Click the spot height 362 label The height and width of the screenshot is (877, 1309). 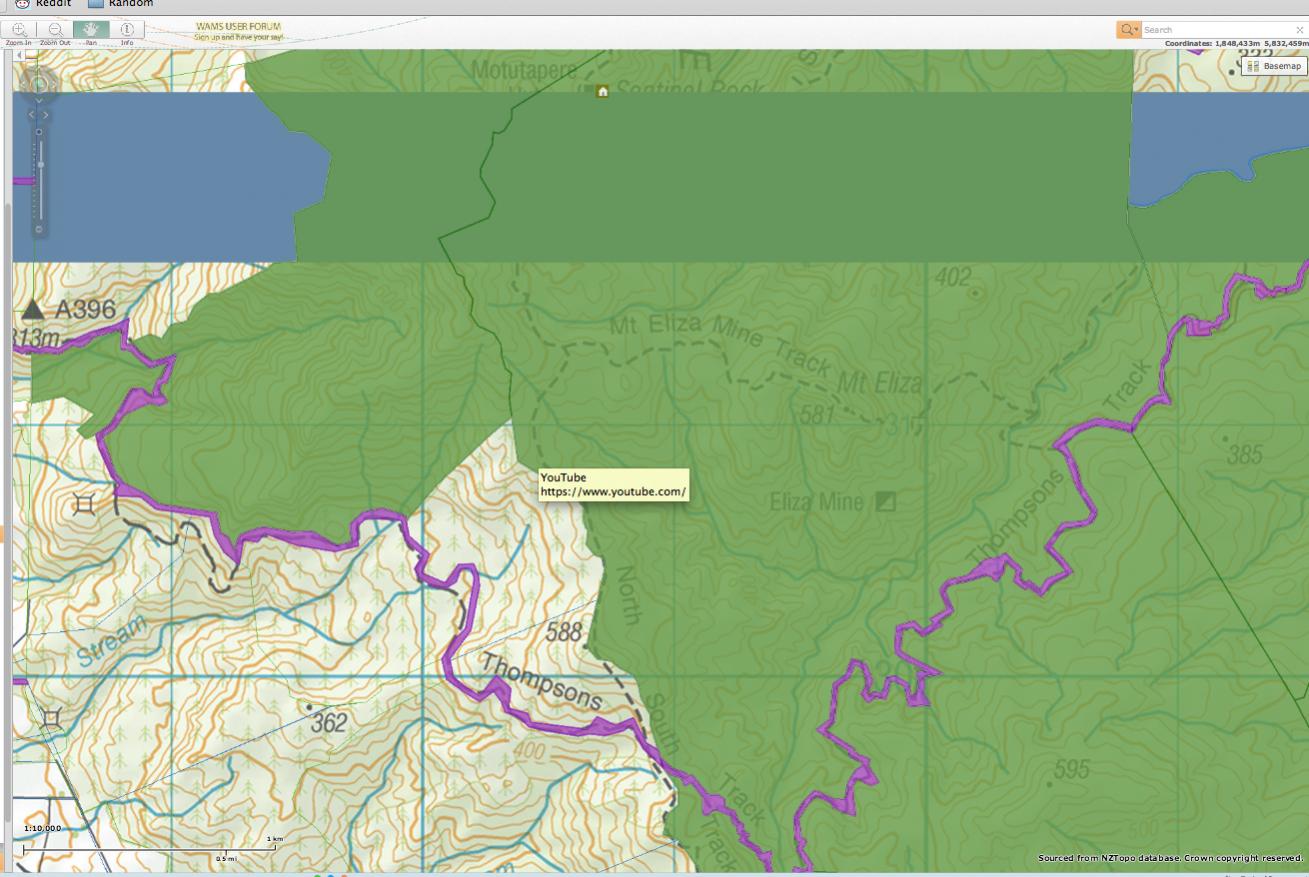tap(329, 721)
